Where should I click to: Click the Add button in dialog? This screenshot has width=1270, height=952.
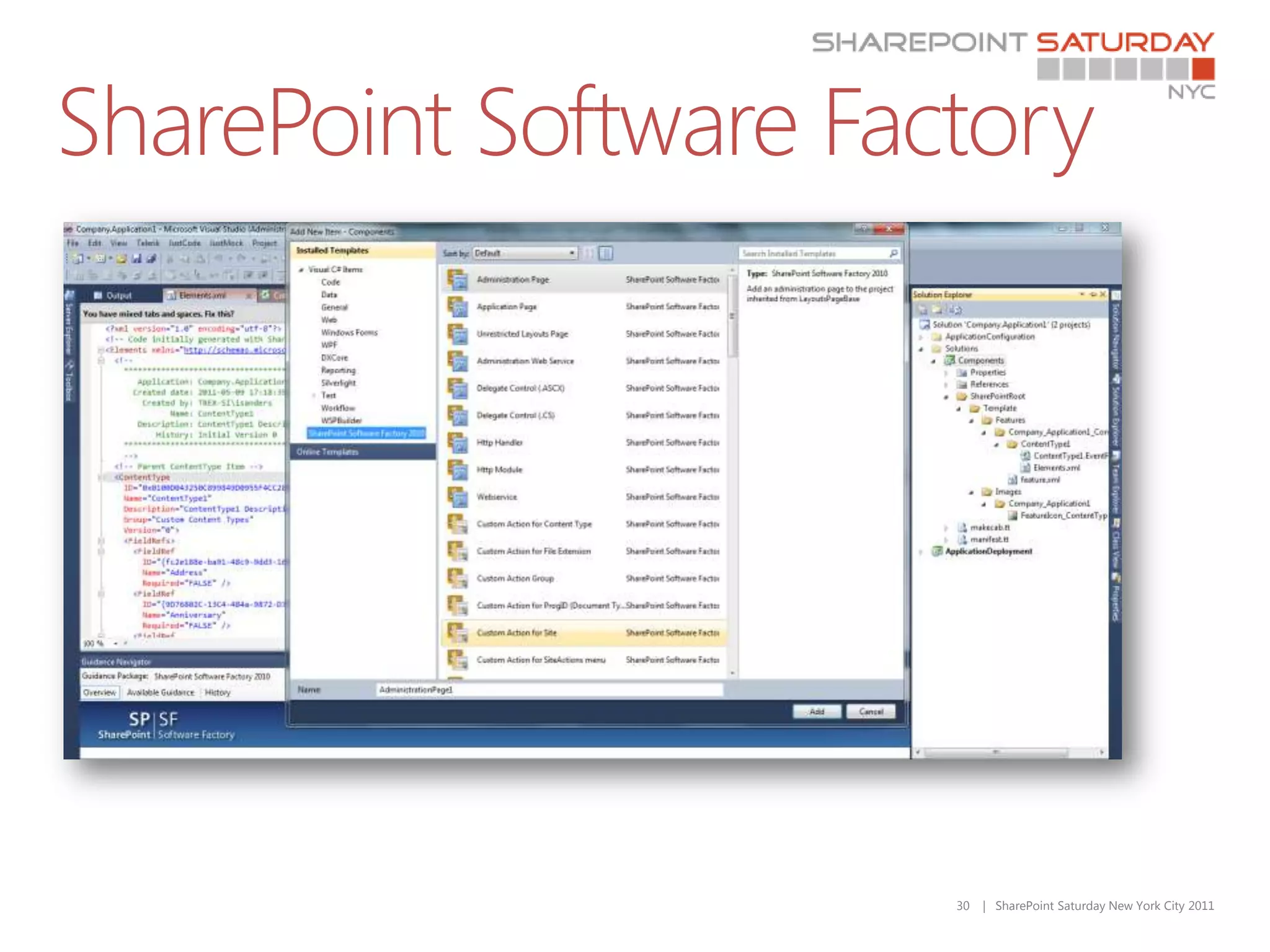pyautogui.click(x=817, y=712)
